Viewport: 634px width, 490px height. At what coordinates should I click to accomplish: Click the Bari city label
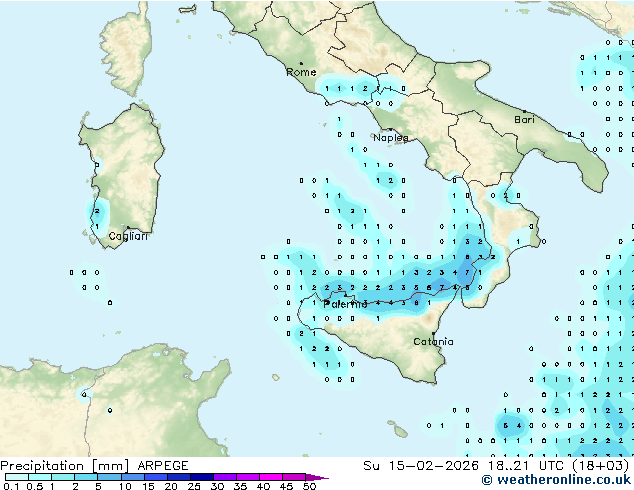point(524,119)
